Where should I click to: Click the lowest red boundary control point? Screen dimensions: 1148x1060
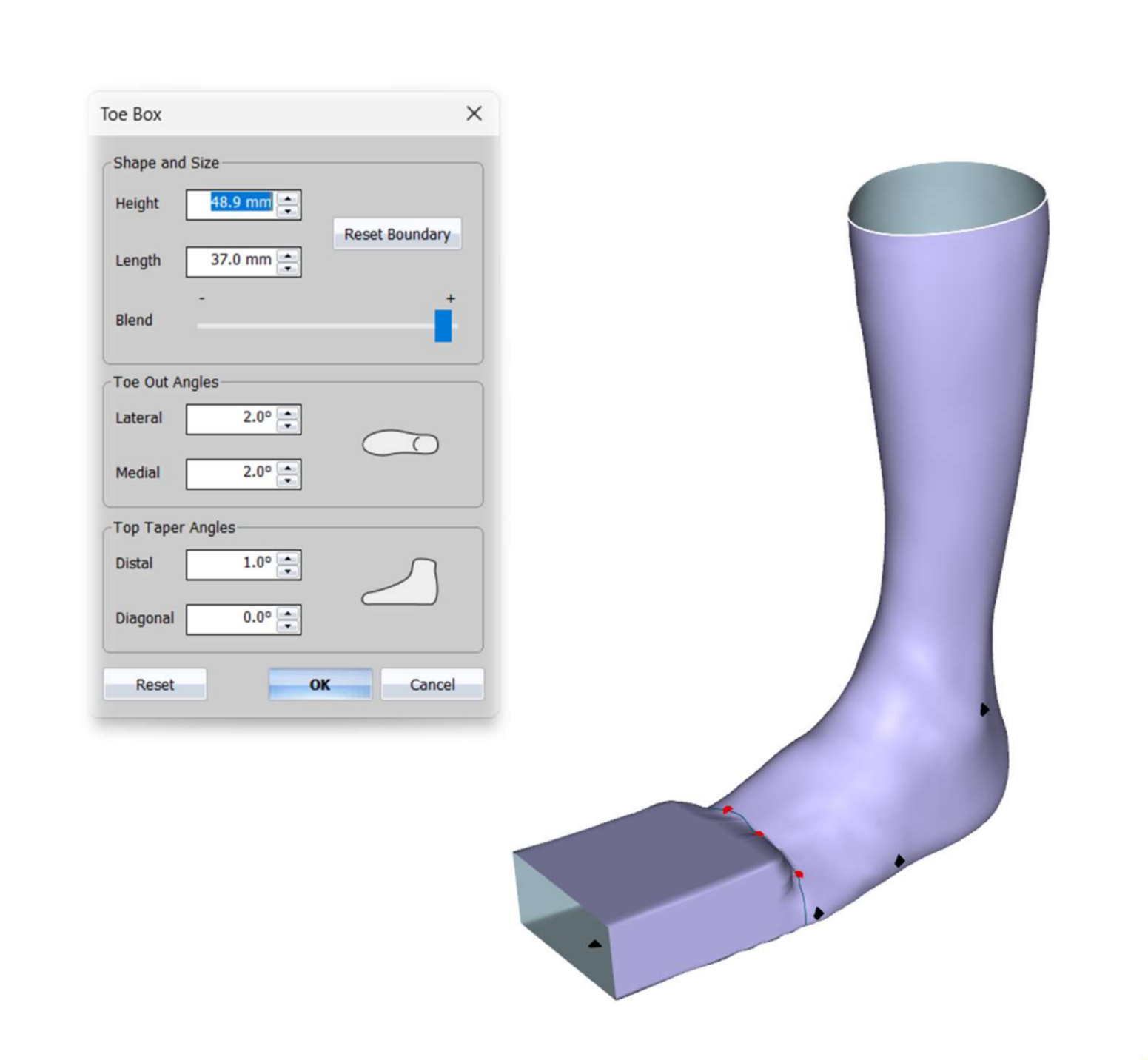click(799, 873)
